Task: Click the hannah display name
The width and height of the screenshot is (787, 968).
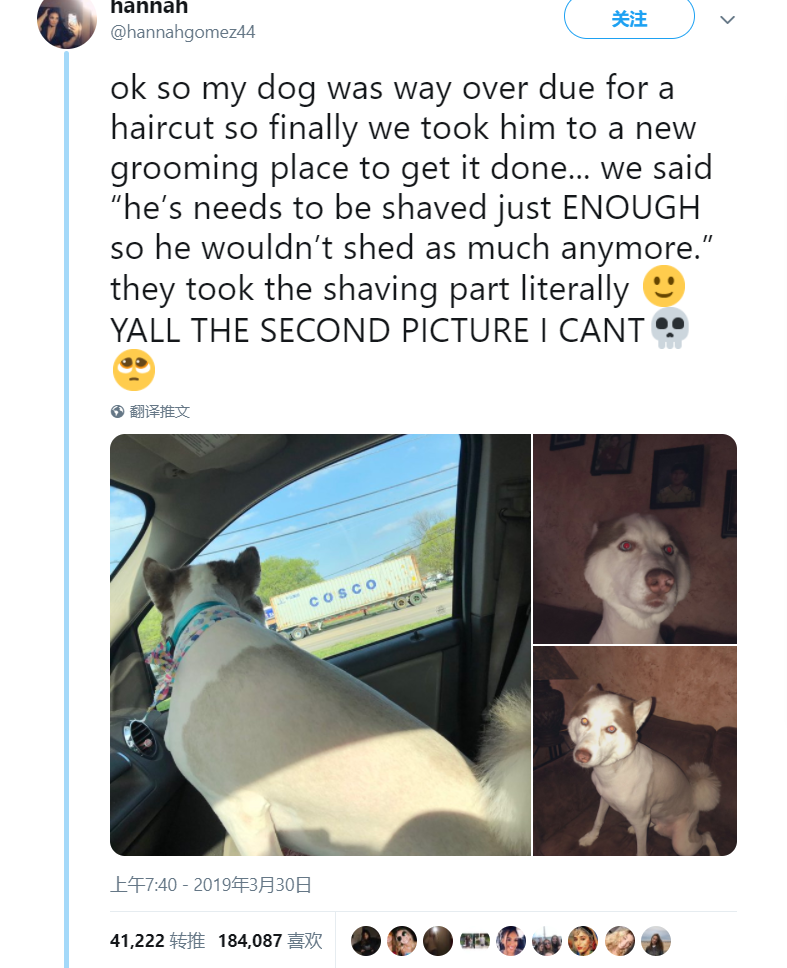Action: pyautogui.click(x=149, y=7)
